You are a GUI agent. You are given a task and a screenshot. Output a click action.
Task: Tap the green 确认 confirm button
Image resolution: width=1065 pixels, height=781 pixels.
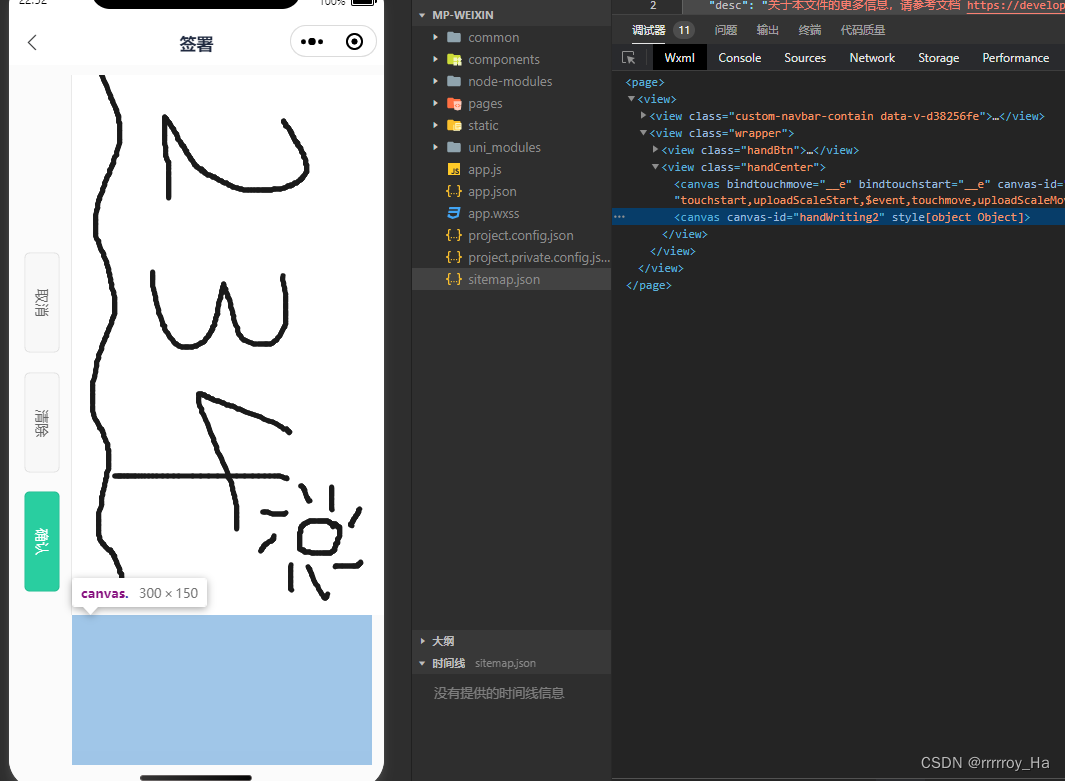tap(42, 541)
